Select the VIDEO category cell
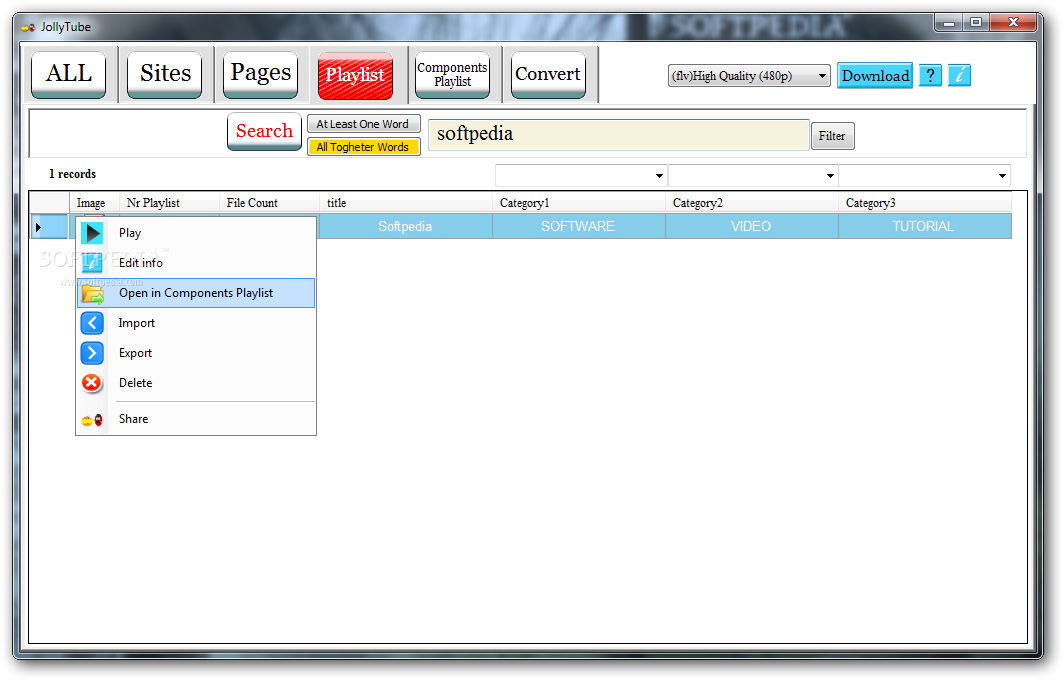 pos(751,227)
